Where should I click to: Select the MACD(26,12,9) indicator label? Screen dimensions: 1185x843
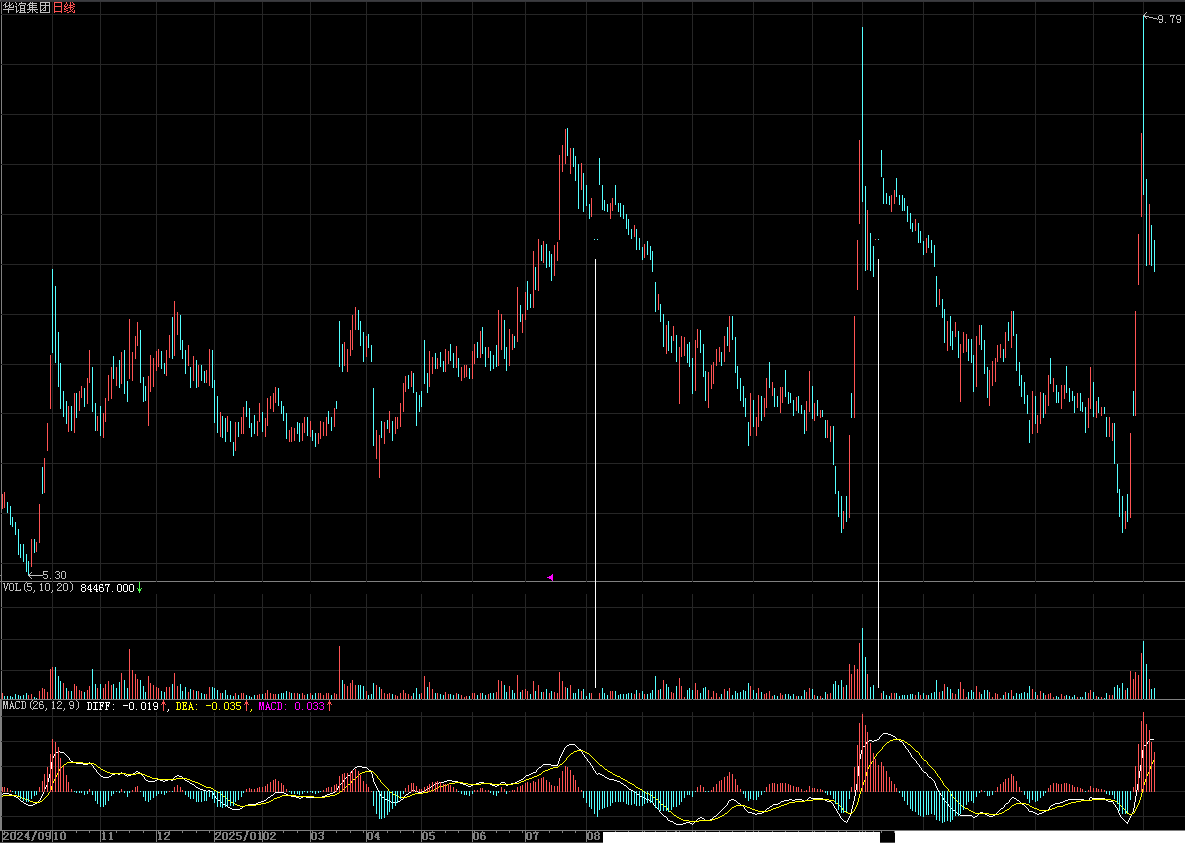point(41,705)
